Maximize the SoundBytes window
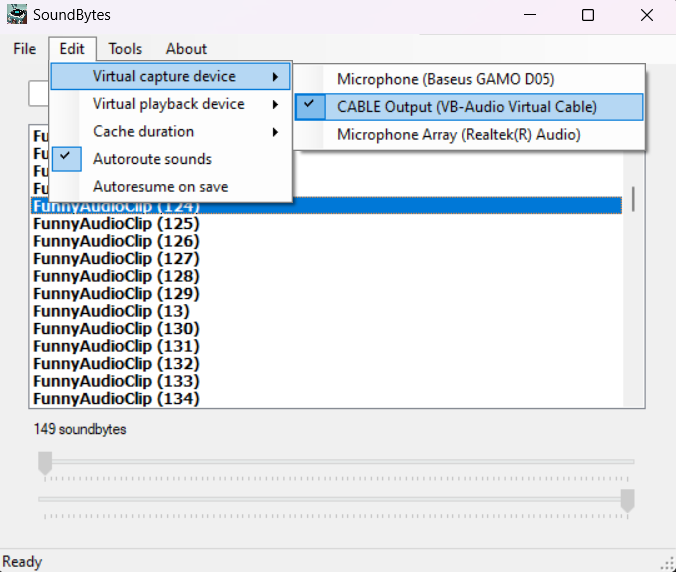 tap(588, 16)
